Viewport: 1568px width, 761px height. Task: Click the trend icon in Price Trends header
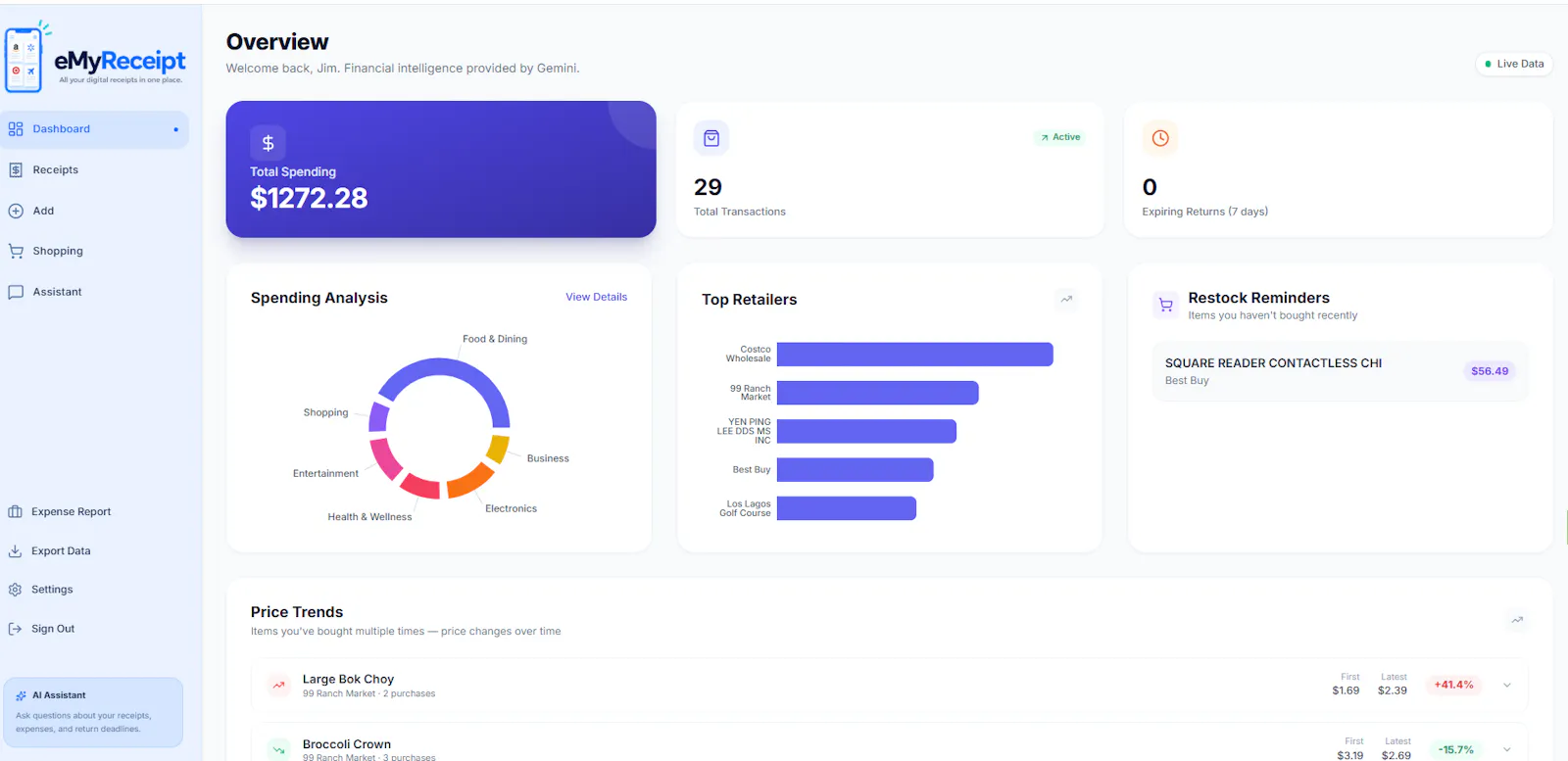1517,620
